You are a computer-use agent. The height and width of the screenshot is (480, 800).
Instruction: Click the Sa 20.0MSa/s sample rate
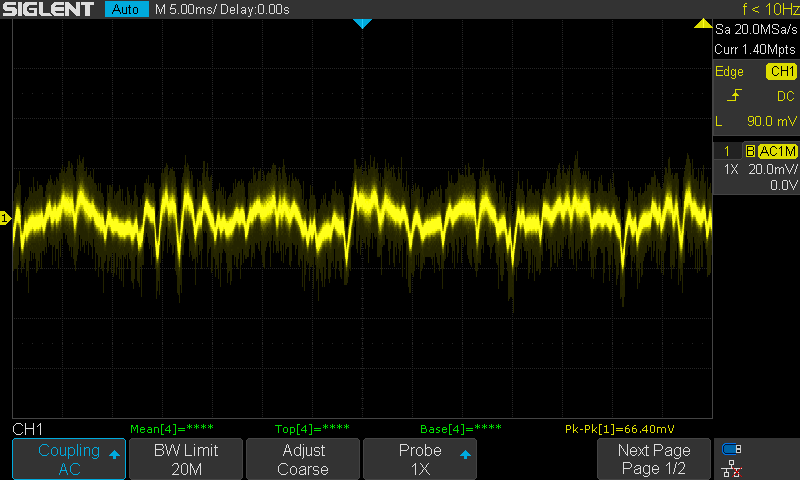point(756,30)
